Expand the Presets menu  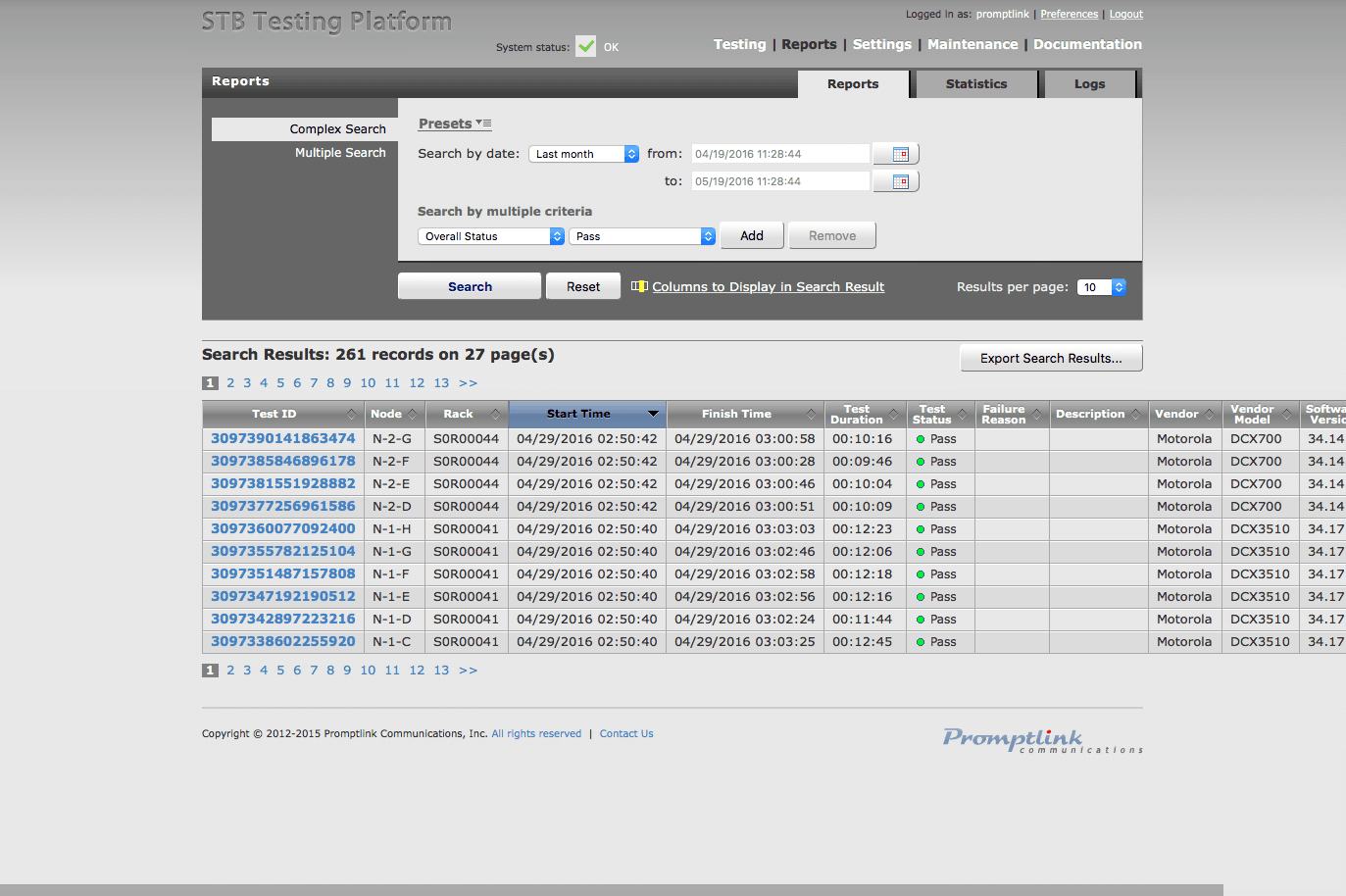coord(455,124)
